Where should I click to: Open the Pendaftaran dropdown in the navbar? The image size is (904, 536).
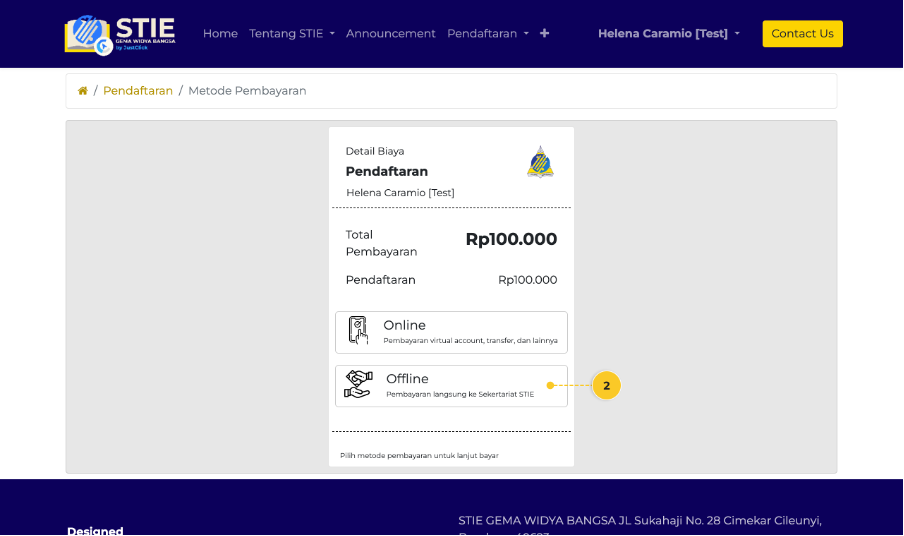(x=487, y=33)
